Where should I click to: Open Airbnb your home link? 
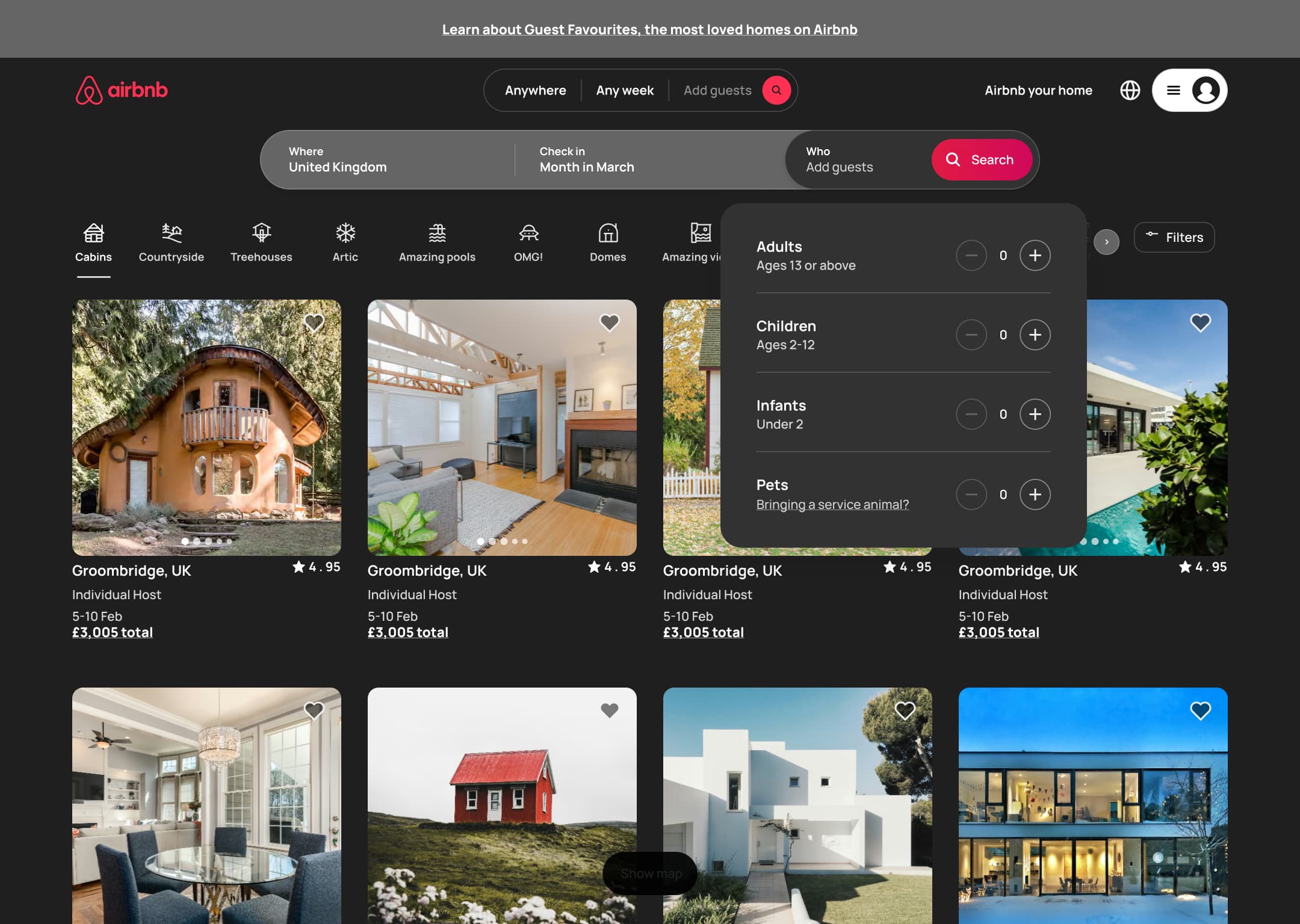point(1038,90)
